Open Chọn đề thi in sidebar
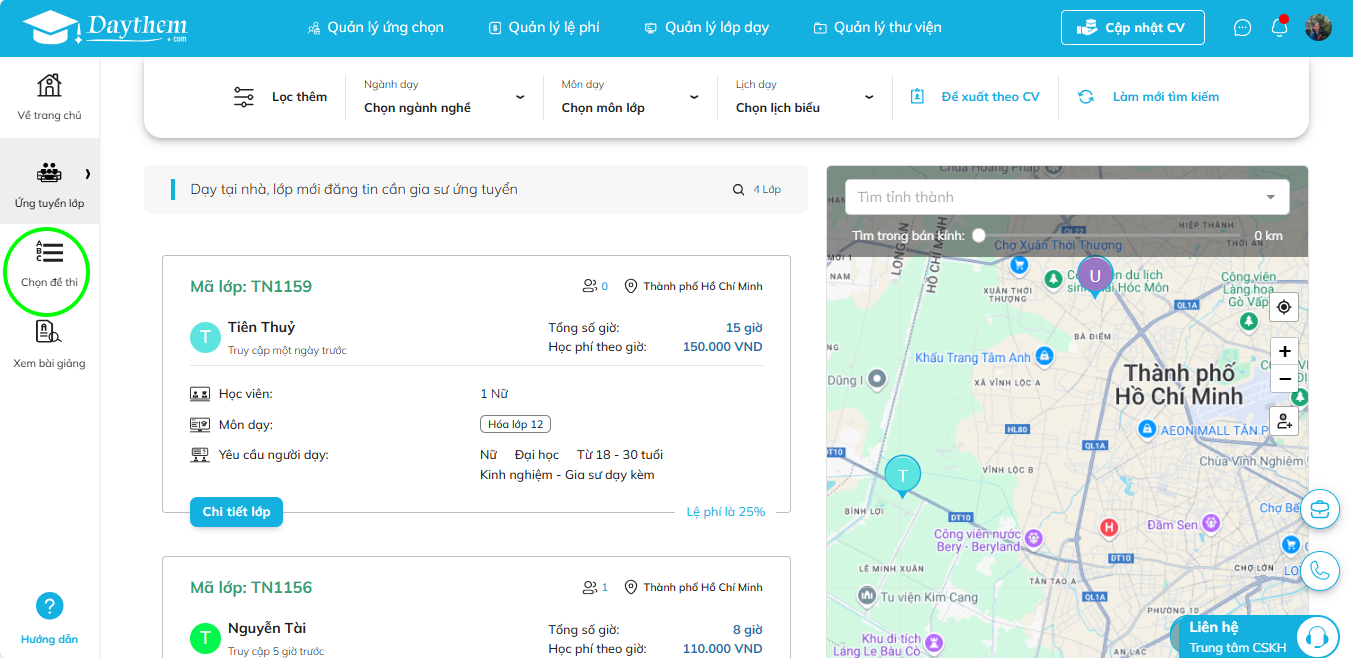Image resolution: width=1353 pixels, height=658 pixels. 49,265
